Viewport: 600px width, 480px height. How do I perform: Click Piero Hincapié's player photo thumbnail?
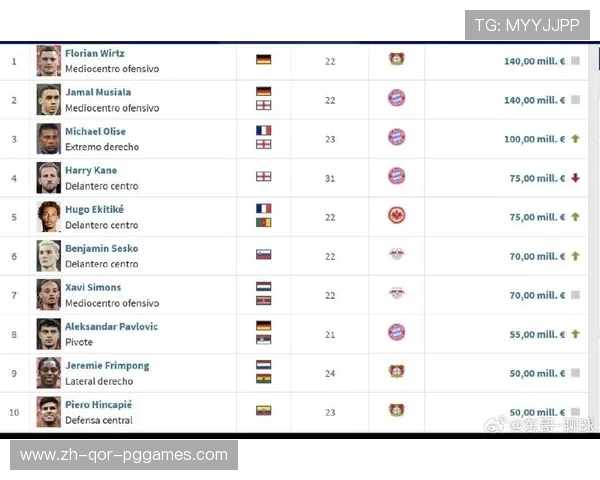click(x=49, y=411)
